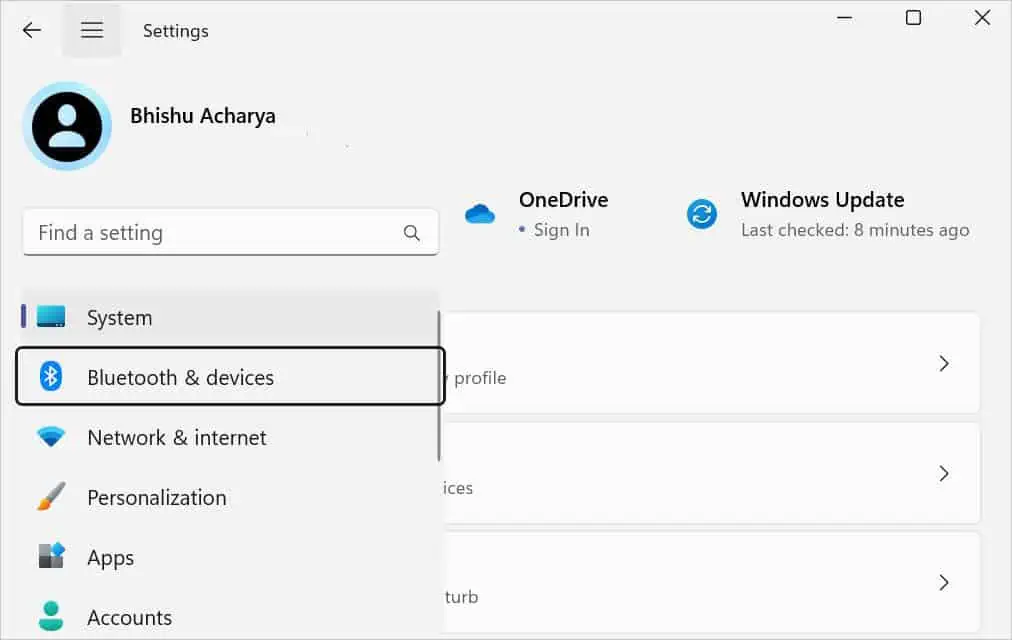The image size is (1012, 640).
Task: Click the Windows Update sync icon
Action: (702, 213)
